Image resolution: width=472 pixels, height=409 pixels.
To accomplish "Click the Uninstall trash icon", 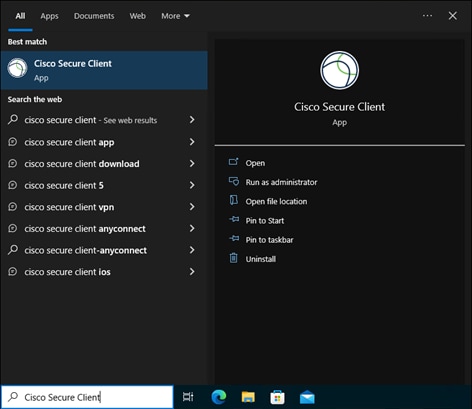I will click(x=234, y=258).
